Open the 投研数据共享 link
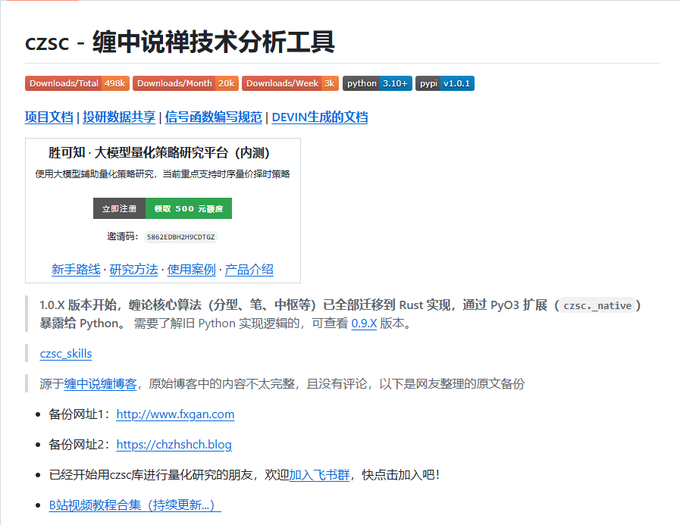680x525 pixels. coord(119,117)
